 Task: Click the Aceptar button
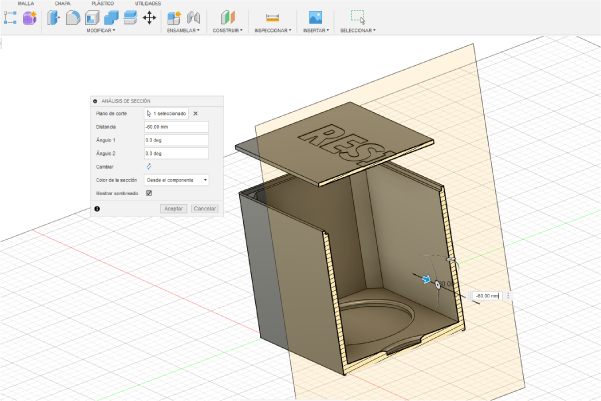(x=173, y=208)
